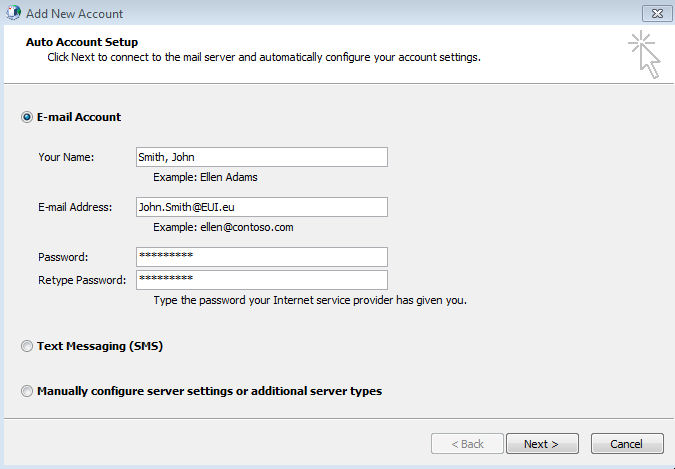Click the "Retype Password:" label

(x=82, y=280)
